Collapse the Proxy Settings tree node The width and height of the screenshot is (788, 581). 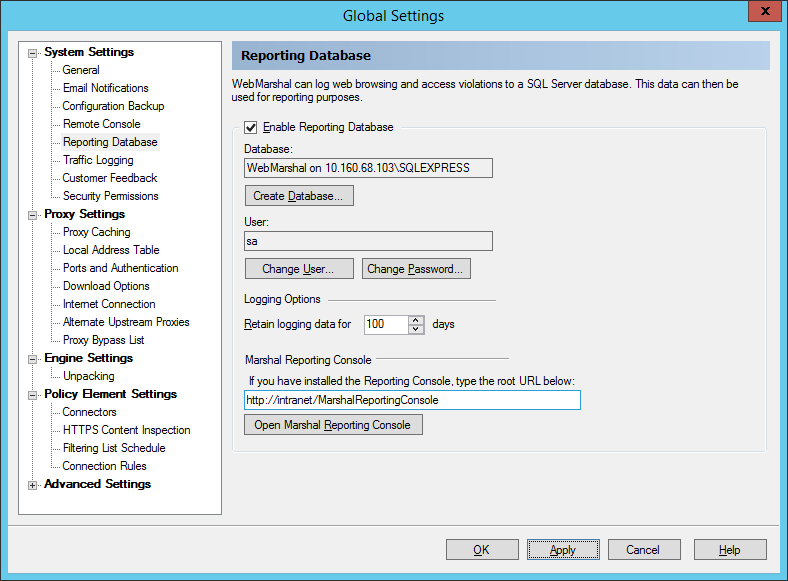33,214
